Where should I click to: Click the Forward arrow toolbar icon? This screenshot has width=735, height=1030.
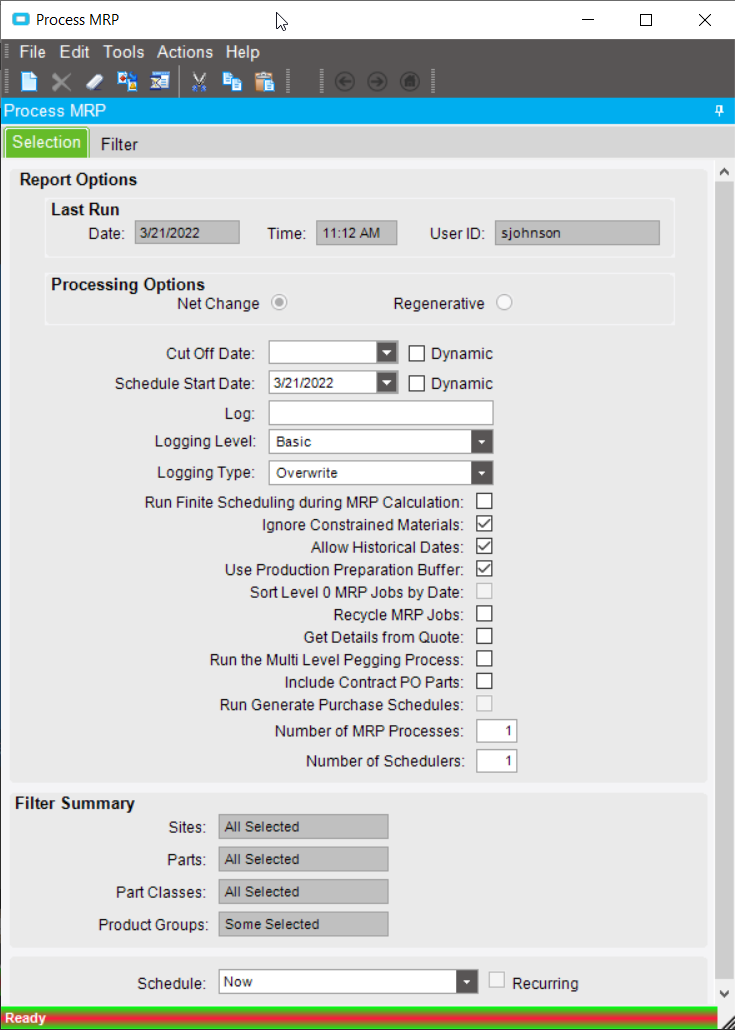click(x=377, y=81)
